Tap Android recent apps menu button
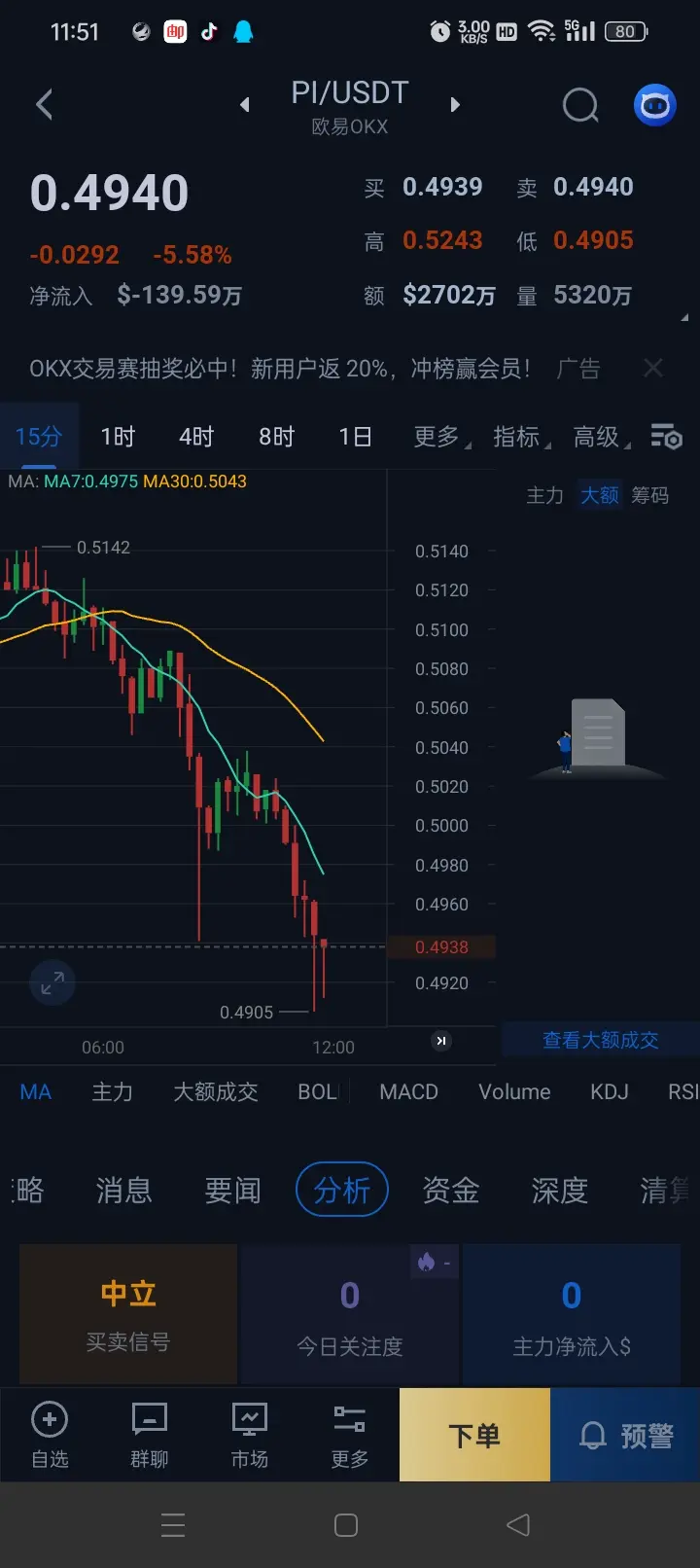This screenshot has width=700, height=1568. pos(173,1525)
